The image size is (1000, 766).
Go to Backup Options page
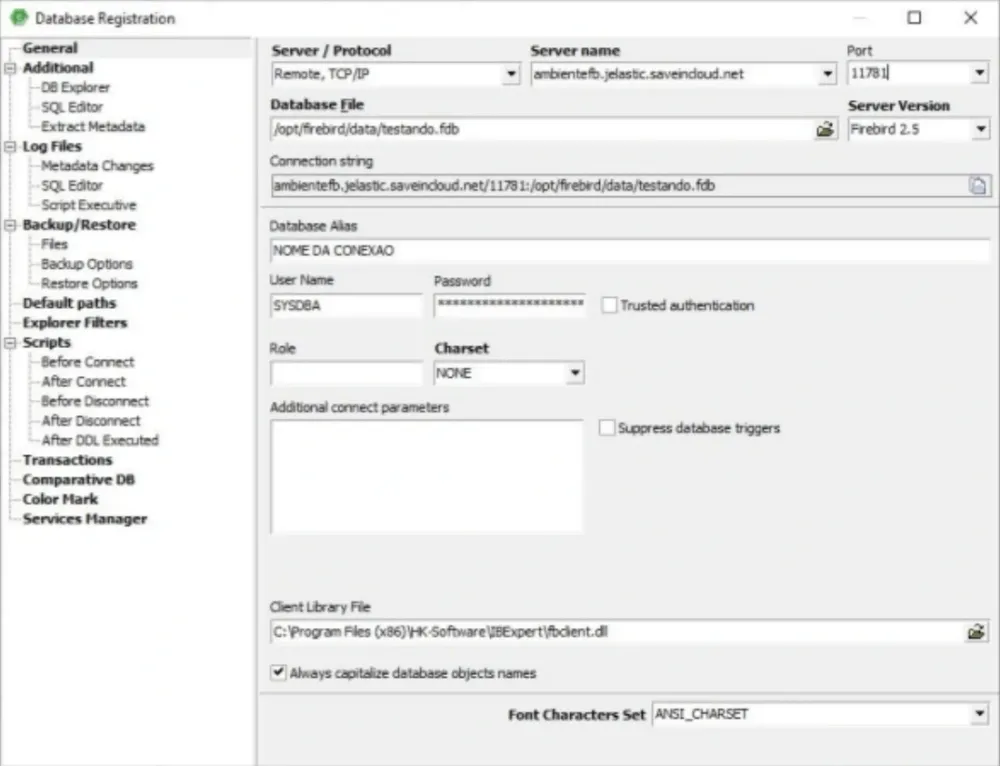[x=87, y=264]
